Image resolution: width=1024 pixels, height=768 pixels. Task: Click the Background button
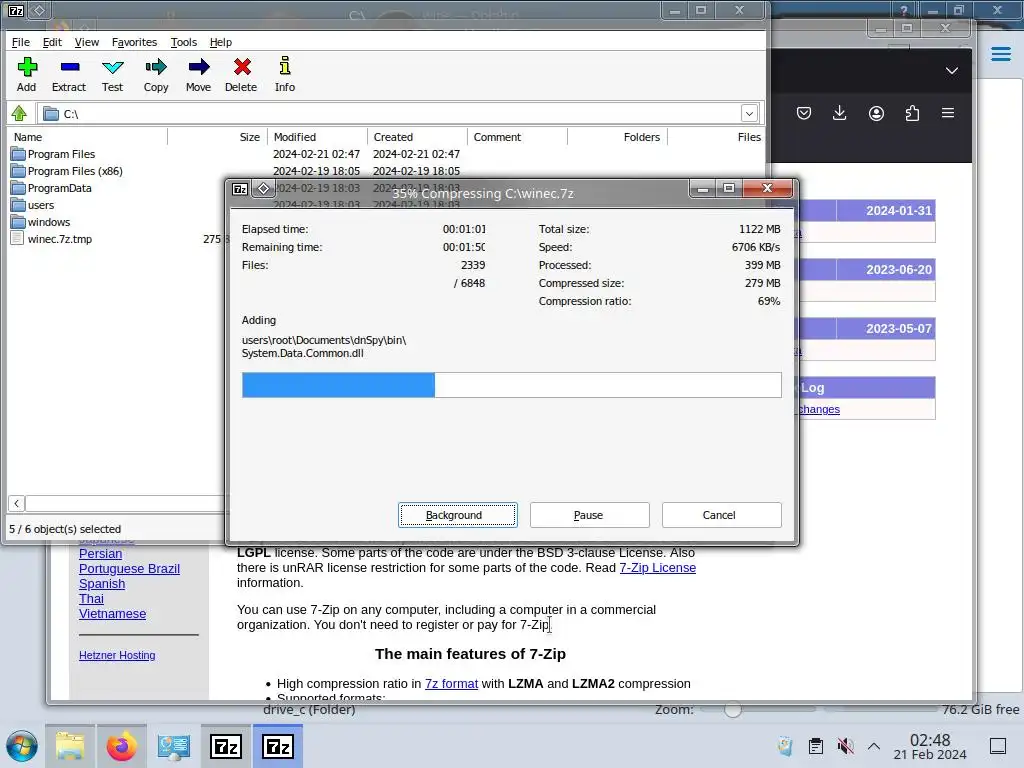[458, 515]
